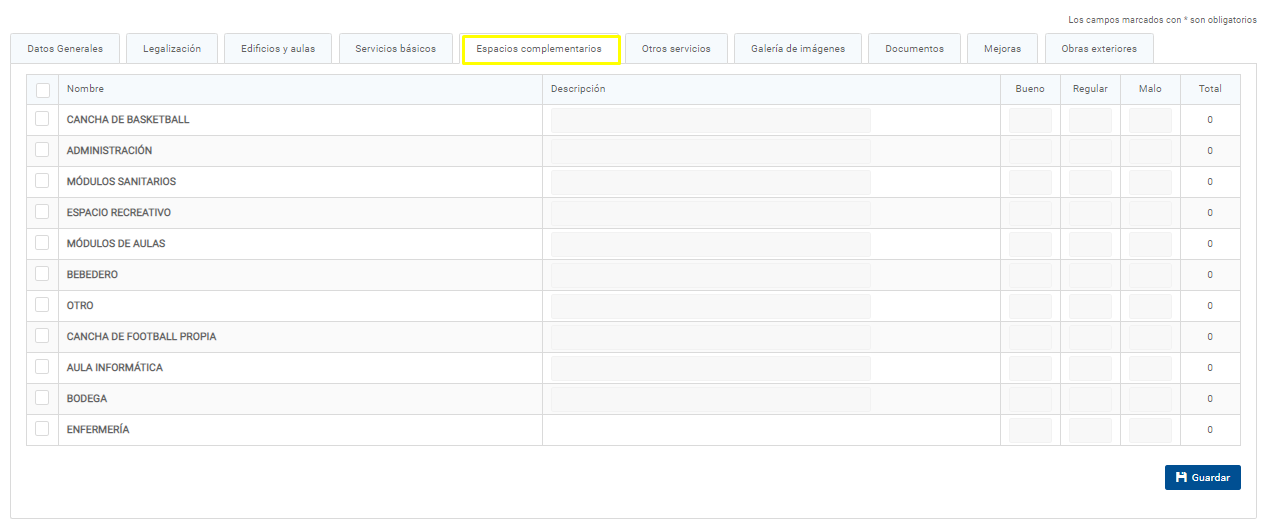This screenshot has width=1275, height=532.
Task: Go to Obras exteriores tab
Action: pos(1099,49)
